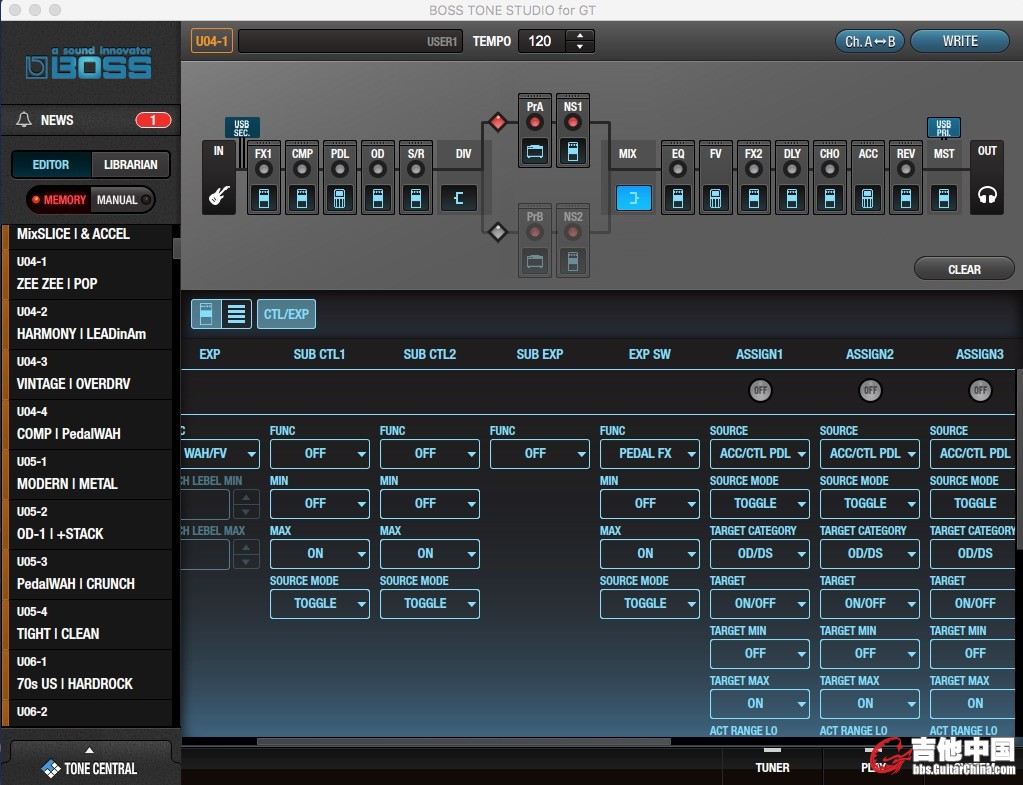This screenshot has width=1023, height=785.
Task: Open the NEWS notifications
Action: click(x=91, y=120)
